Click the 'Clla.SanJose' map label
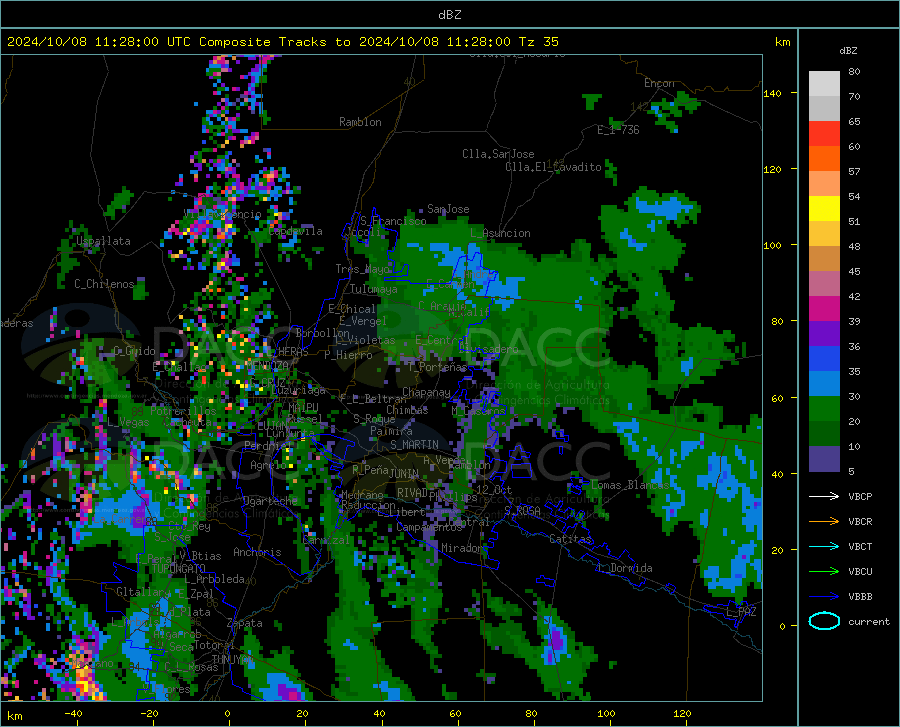The width and height of the screenshot is (900, 727). [x=498, y=154]
